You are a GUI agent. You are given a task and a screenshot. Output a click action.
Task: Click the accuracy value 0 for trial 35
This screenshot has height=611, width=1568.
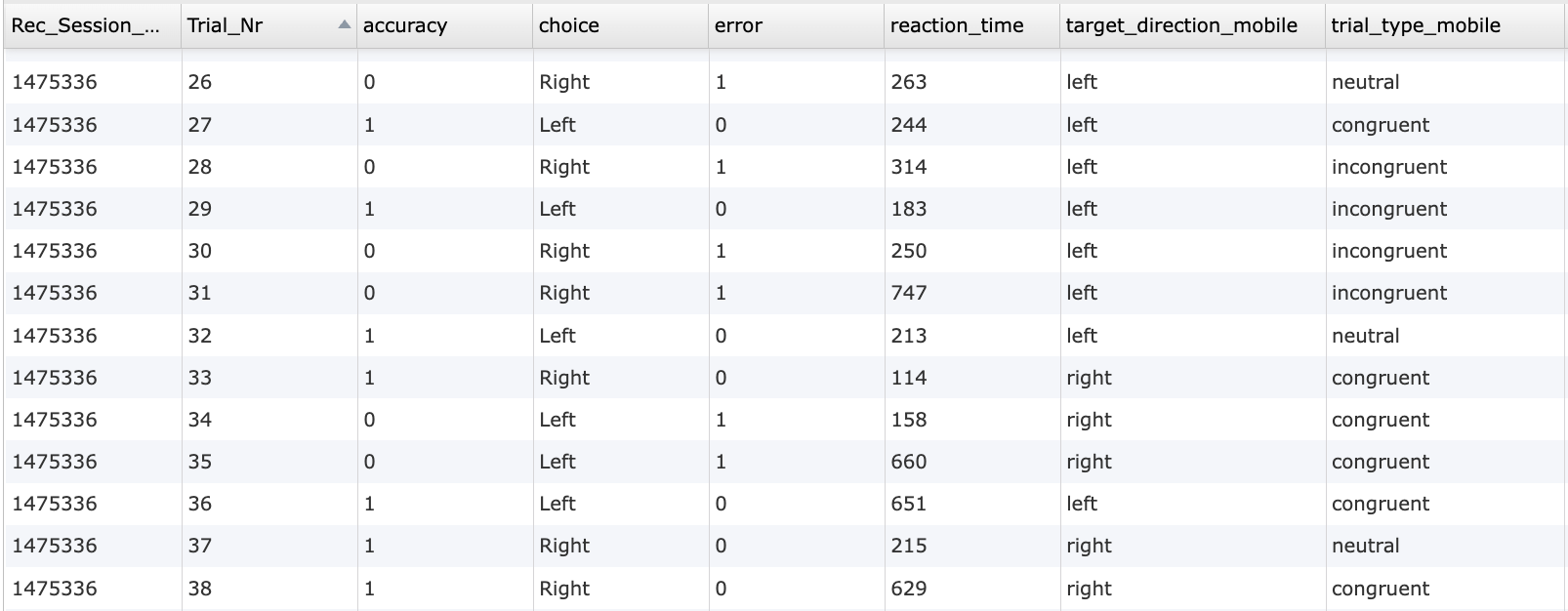pos(368,462)
